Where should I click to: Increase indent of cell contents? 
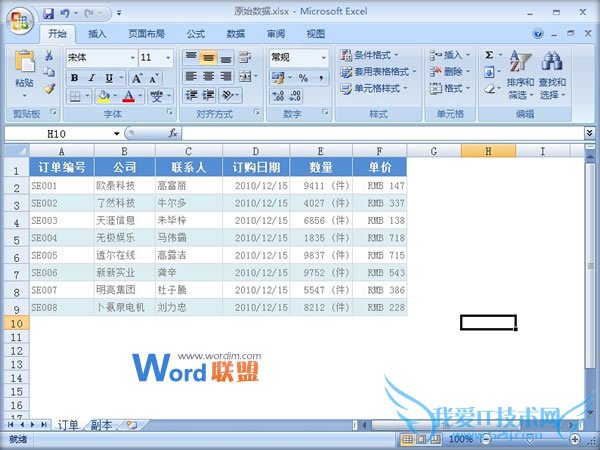[208, 95]
